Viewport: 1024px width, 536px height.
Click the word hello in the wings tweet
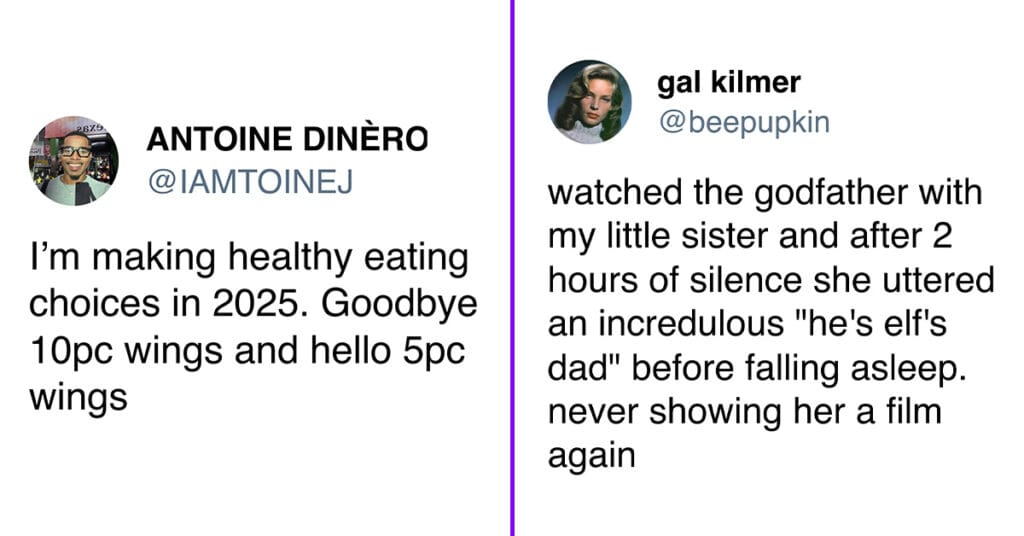click(x=350, y=351)
